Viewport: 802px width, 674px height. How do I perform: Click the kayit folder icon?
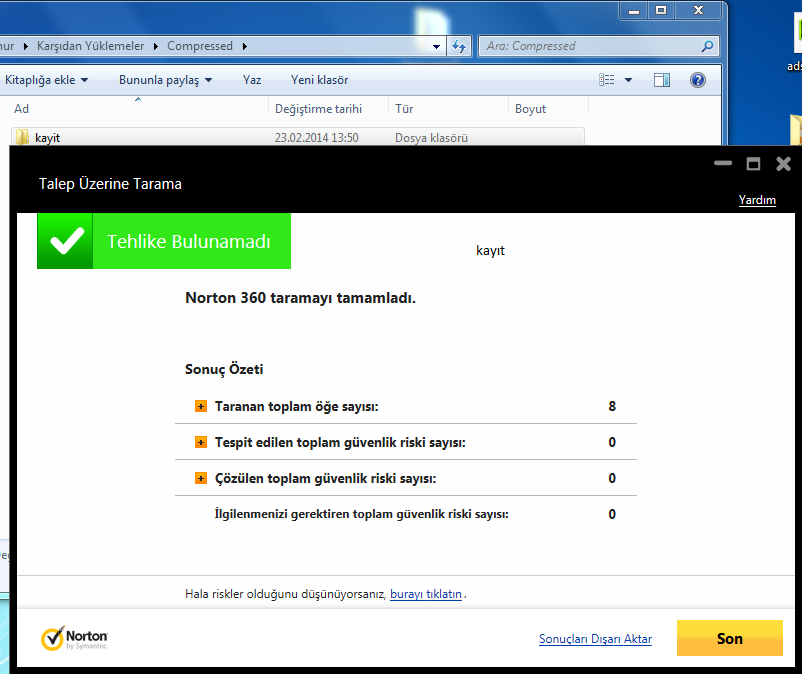pos(22,137)
